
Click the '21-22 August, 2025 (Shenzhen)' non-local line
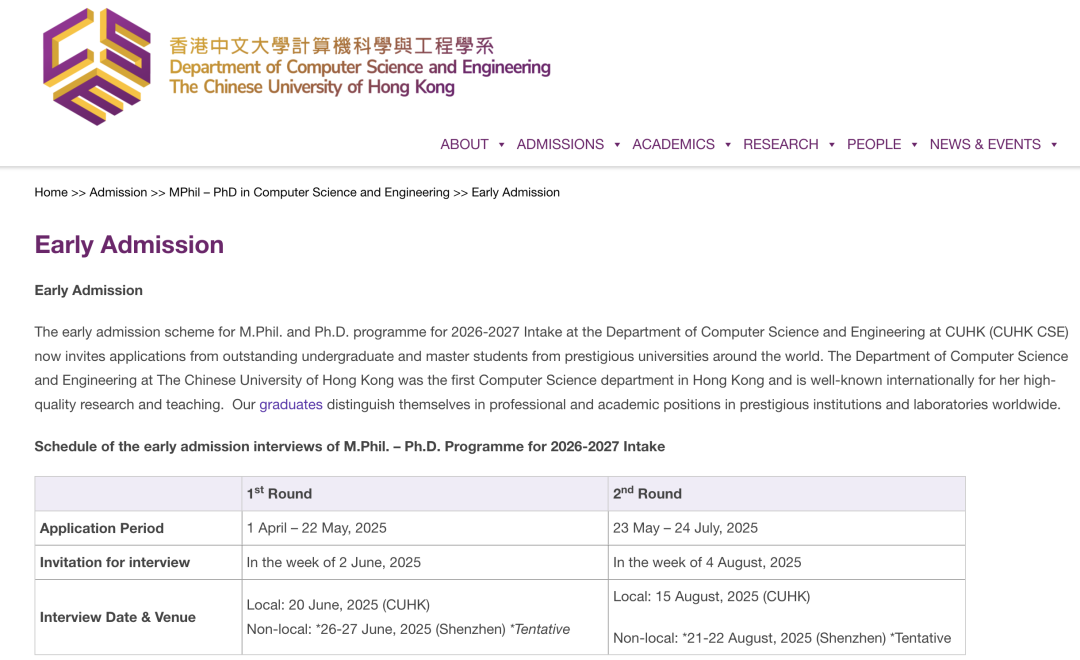click(x=782, y=638)
